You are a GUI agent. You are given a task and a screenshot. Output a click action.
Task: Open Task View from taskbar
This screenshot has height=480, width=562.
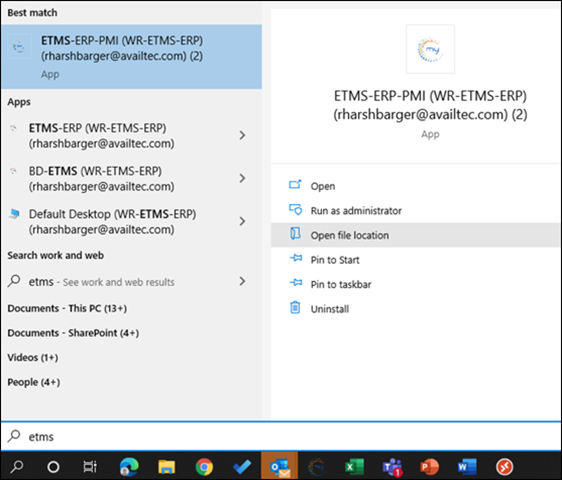point(90,467)
